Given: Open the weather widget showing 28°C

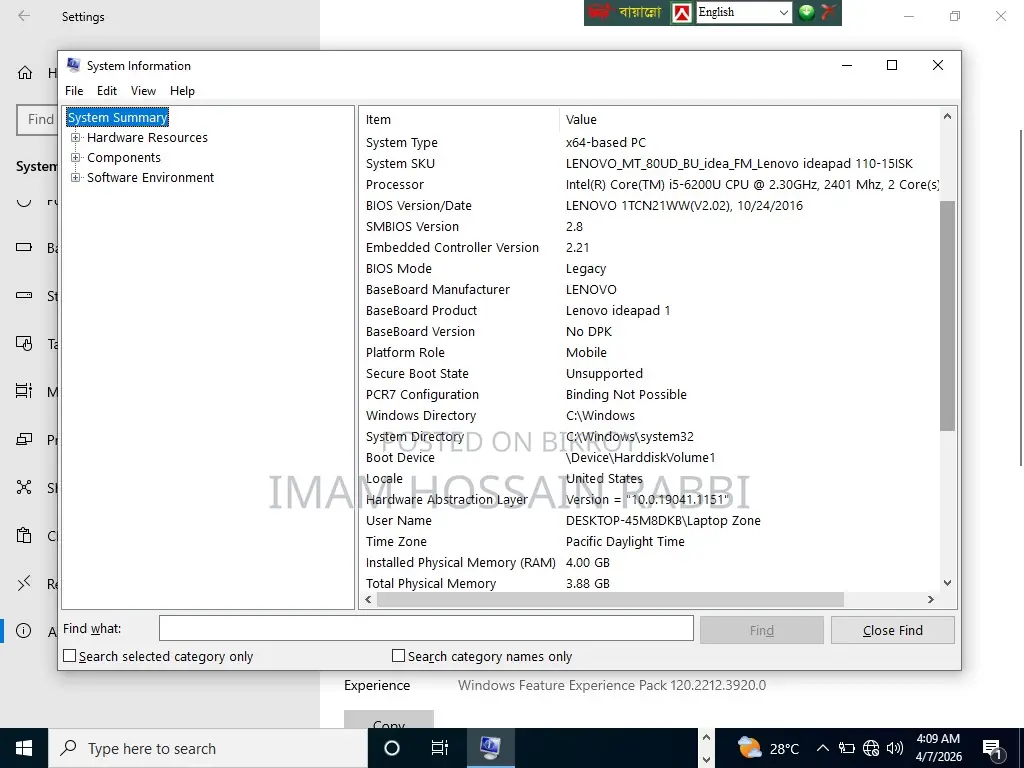Looking at the screenshot, I should [x=768, y=748].
